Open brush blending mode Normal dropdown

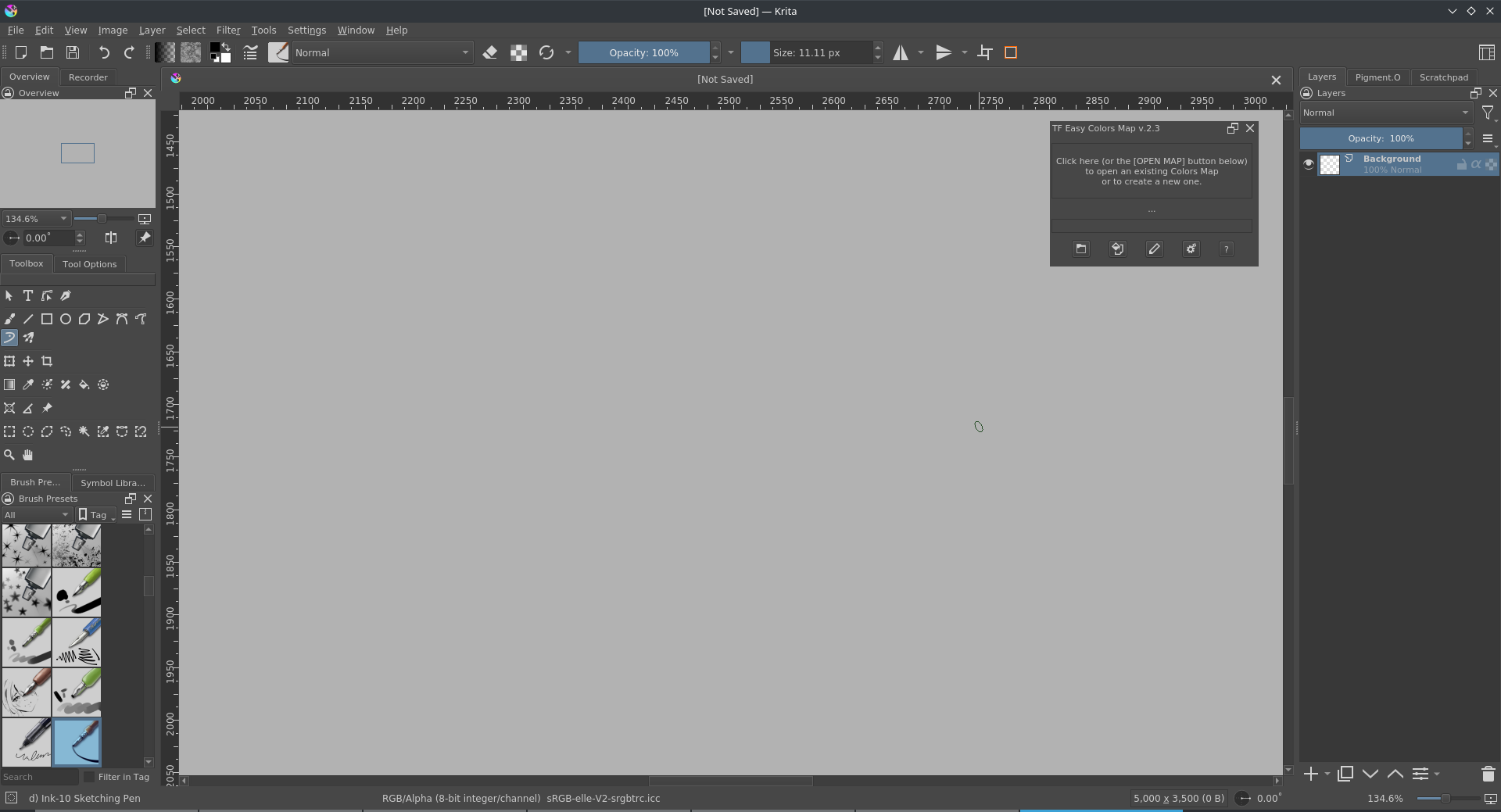point(382,52)
